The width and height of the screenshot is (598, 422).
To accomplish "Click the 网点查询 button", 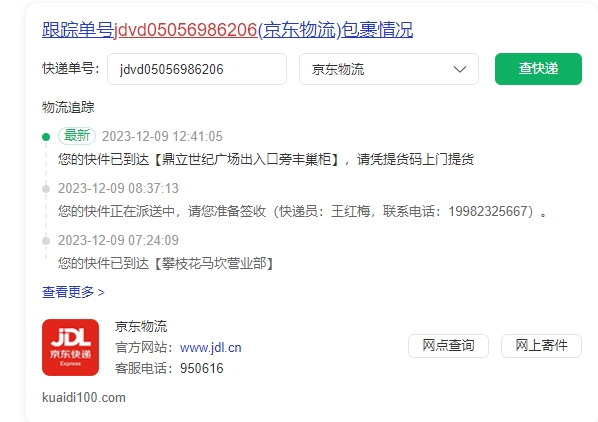I will pos(448,346).
